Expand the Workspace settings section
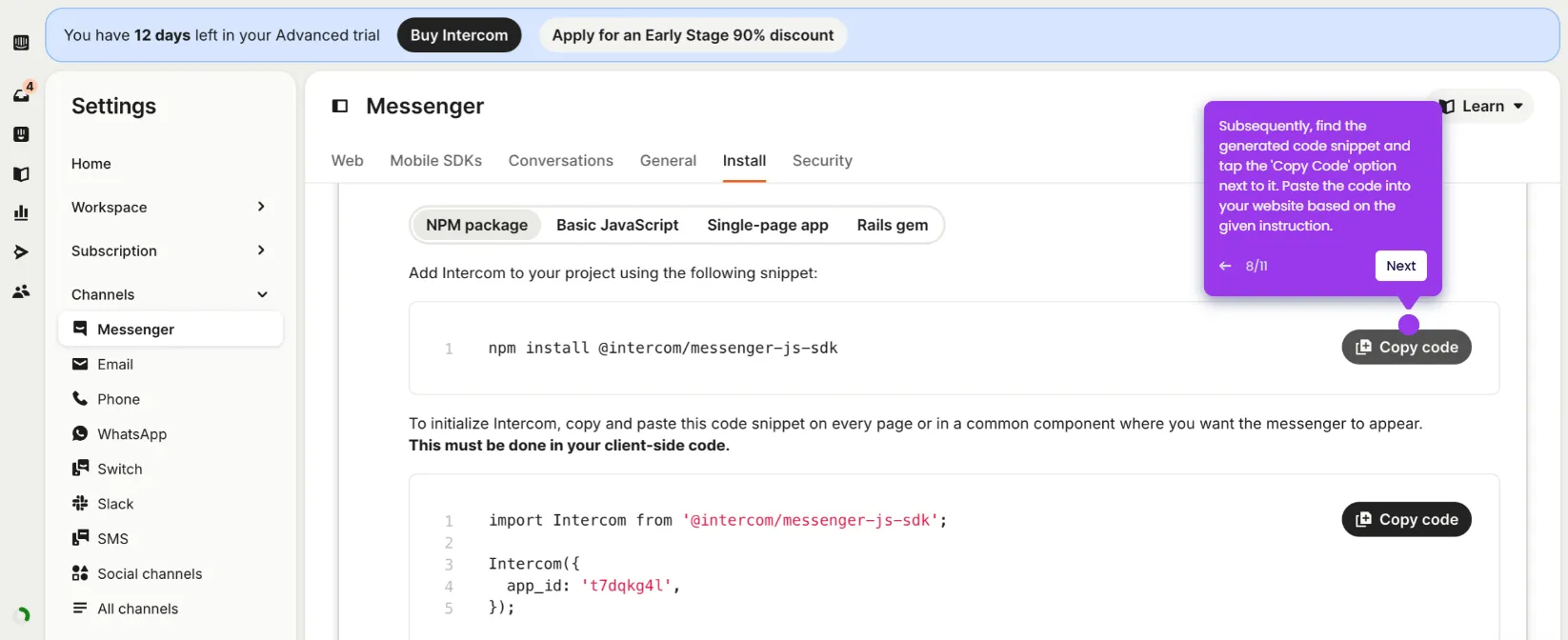This screenshot has width=1568, height=640. [168, 207]
